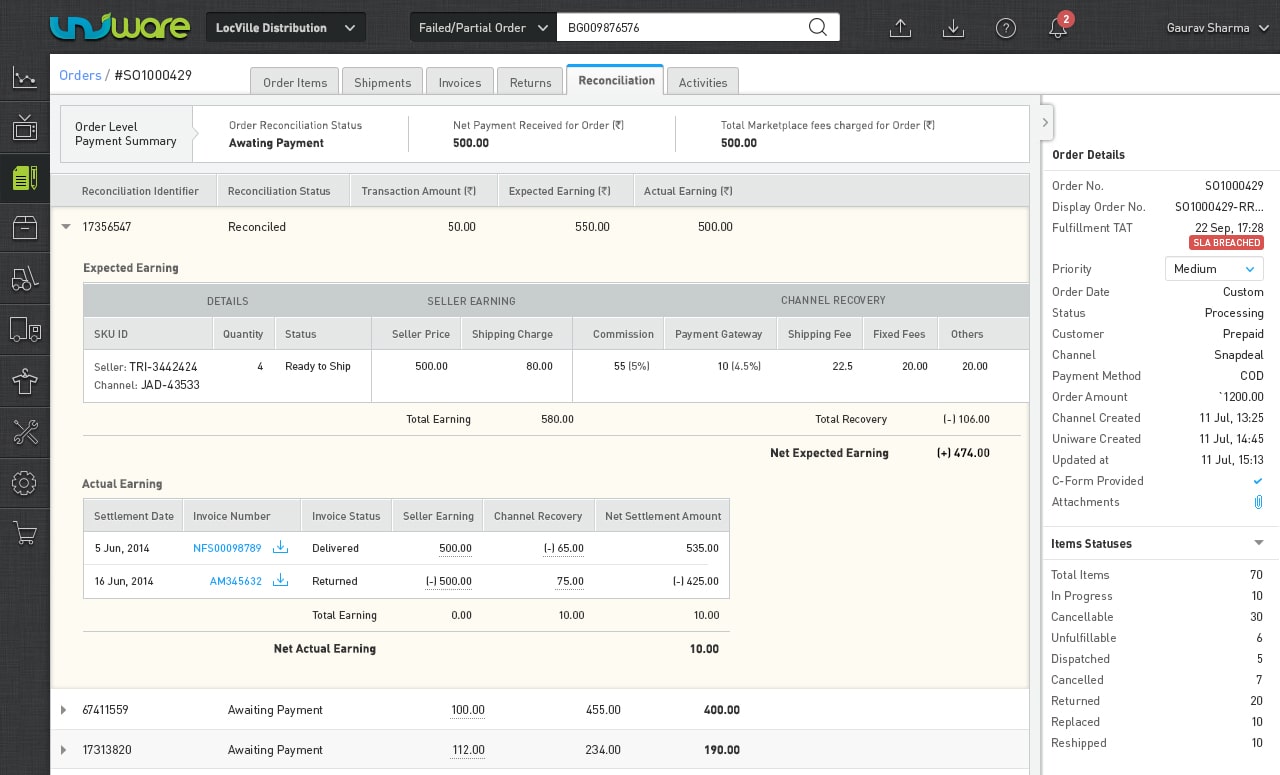Open the analytics chart sidebar icon
The image size is (1280, 775).
coord(25,78)
